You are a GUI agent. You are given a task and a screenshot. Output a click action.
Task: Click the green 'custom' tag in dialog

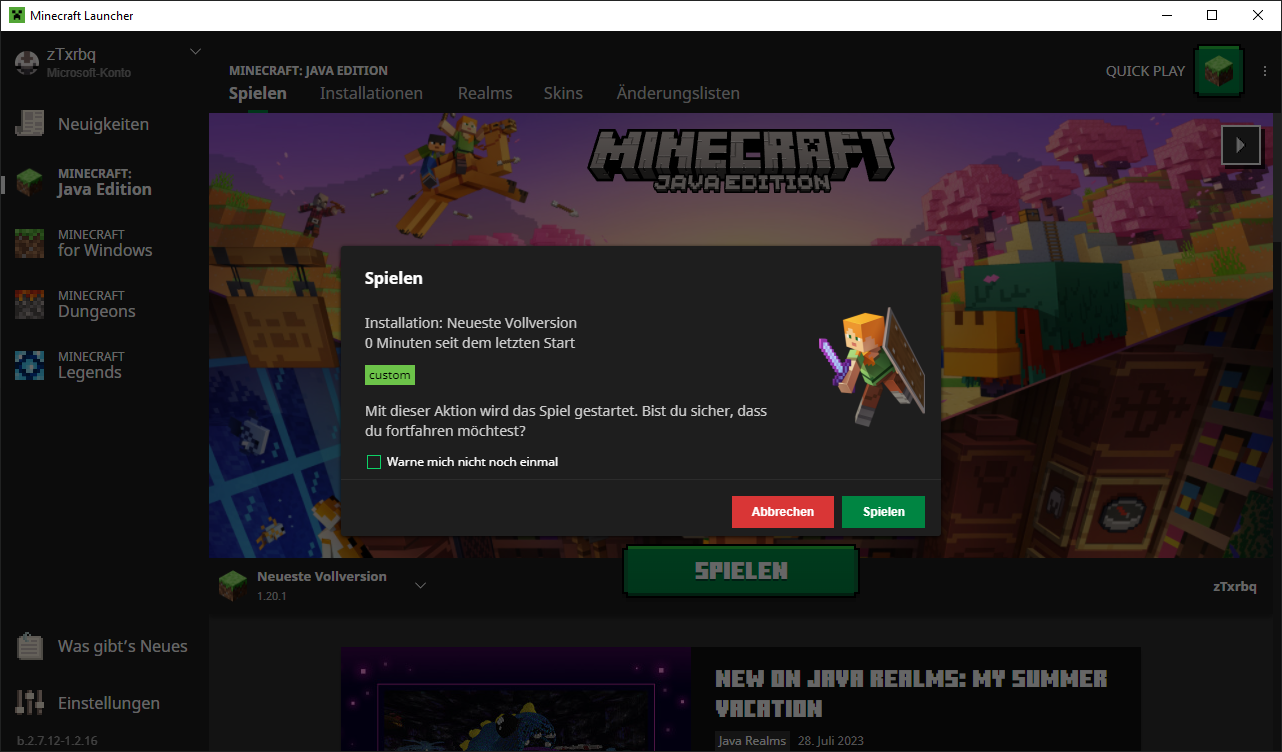point(390,375)
